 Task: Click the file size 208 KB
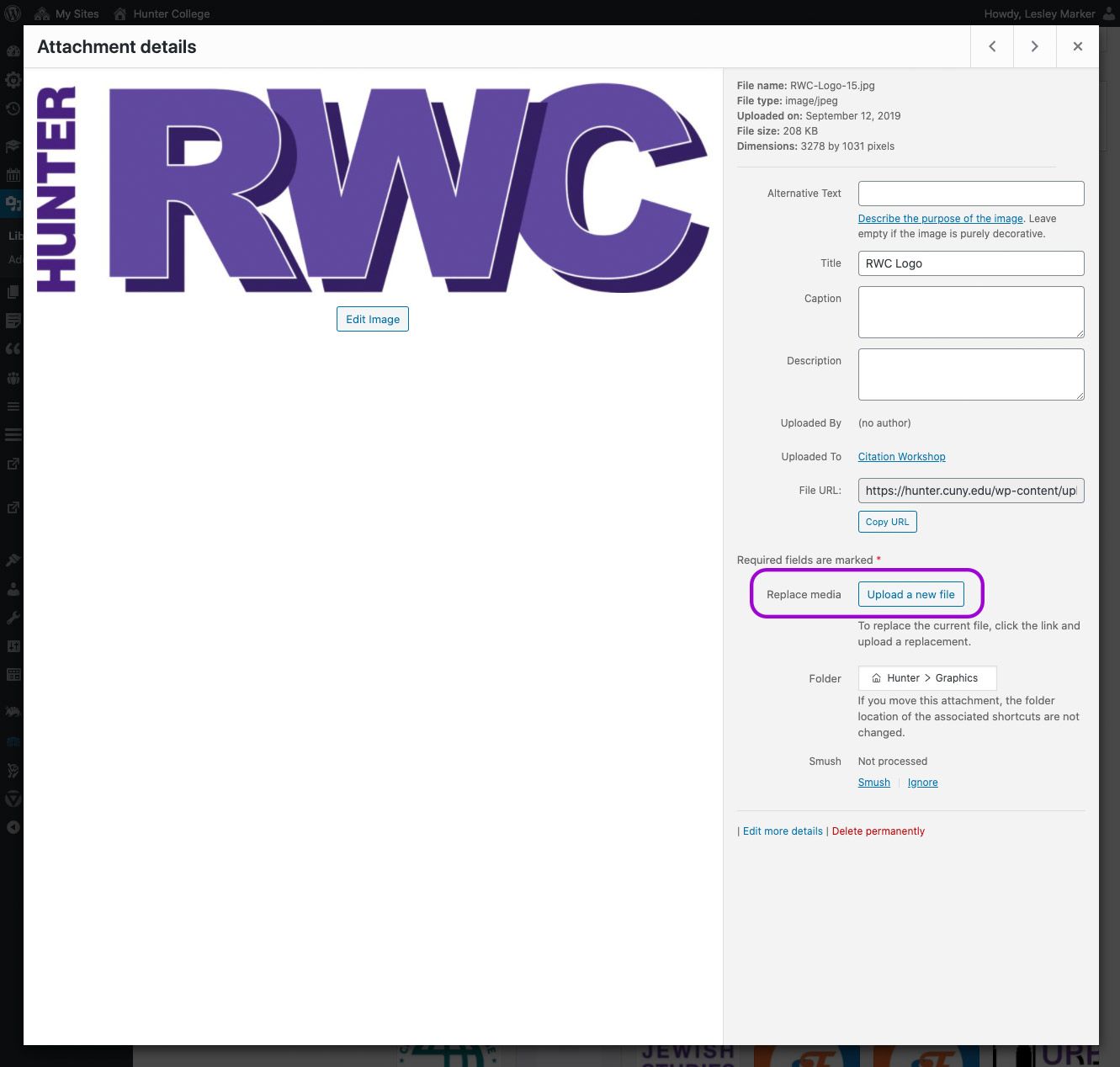click(x=800, y=131)
